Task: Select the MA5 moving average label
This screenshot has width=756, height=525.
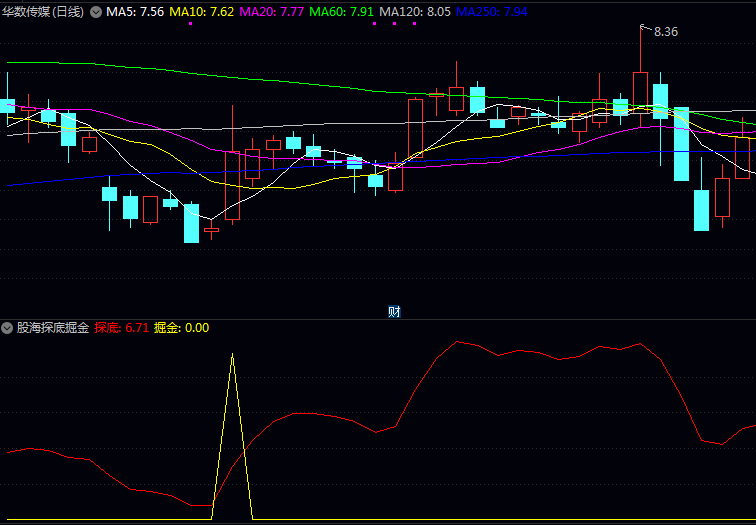Action: pos(135,12)
